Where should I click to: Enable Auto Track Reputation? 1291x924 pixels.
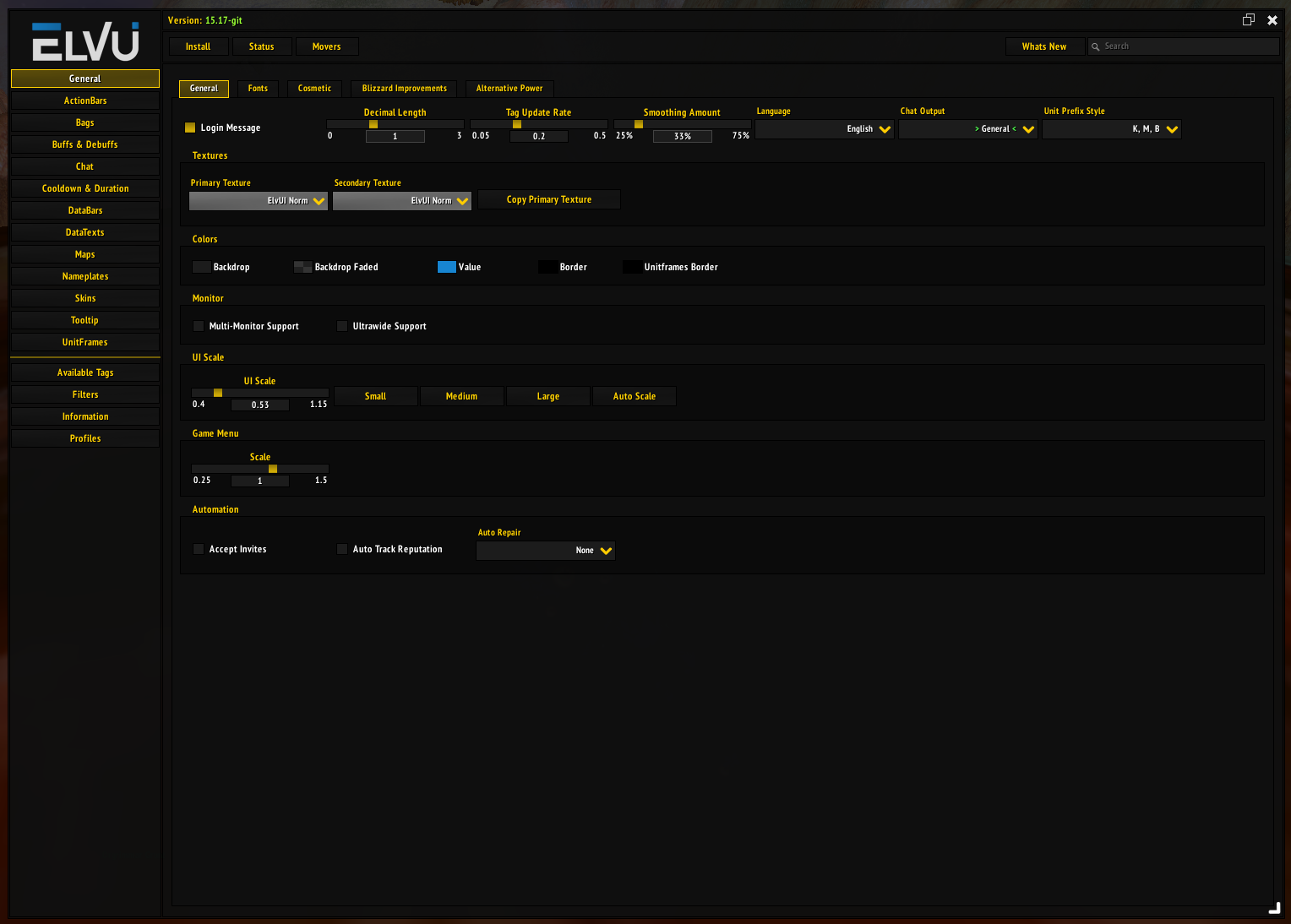coord(342,549)
